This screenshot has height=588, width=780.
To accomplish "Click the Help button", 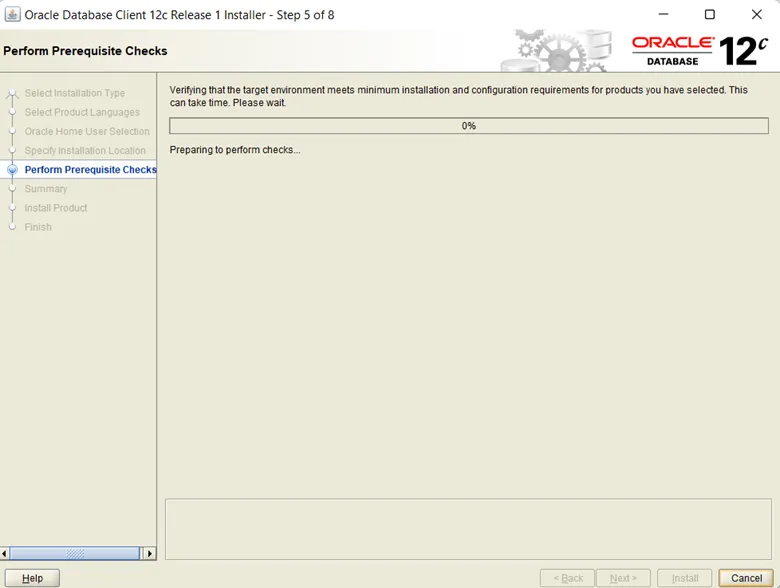I will coord(32,578).
